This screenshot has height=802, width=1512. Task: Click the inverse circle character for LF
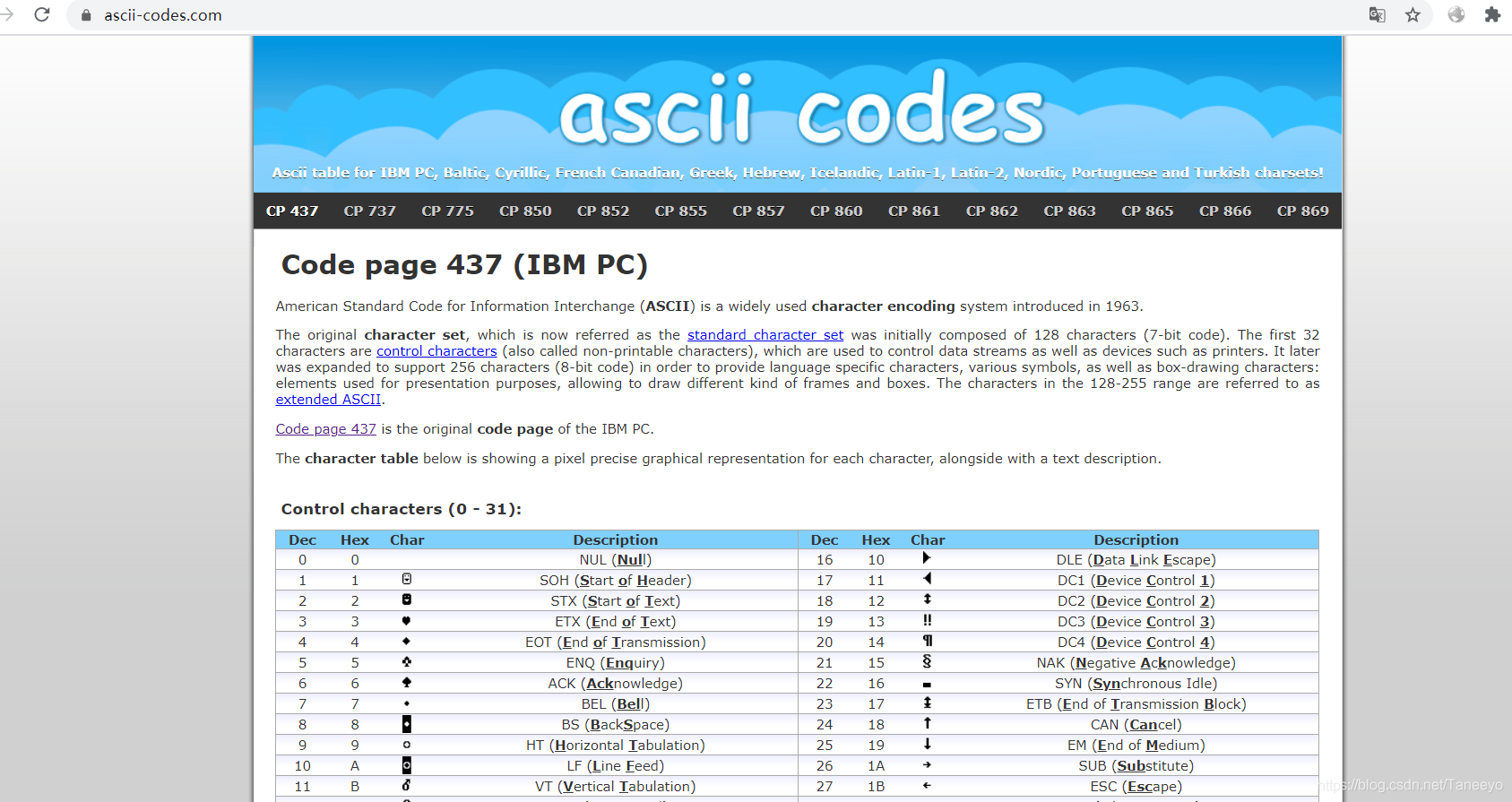407,765
